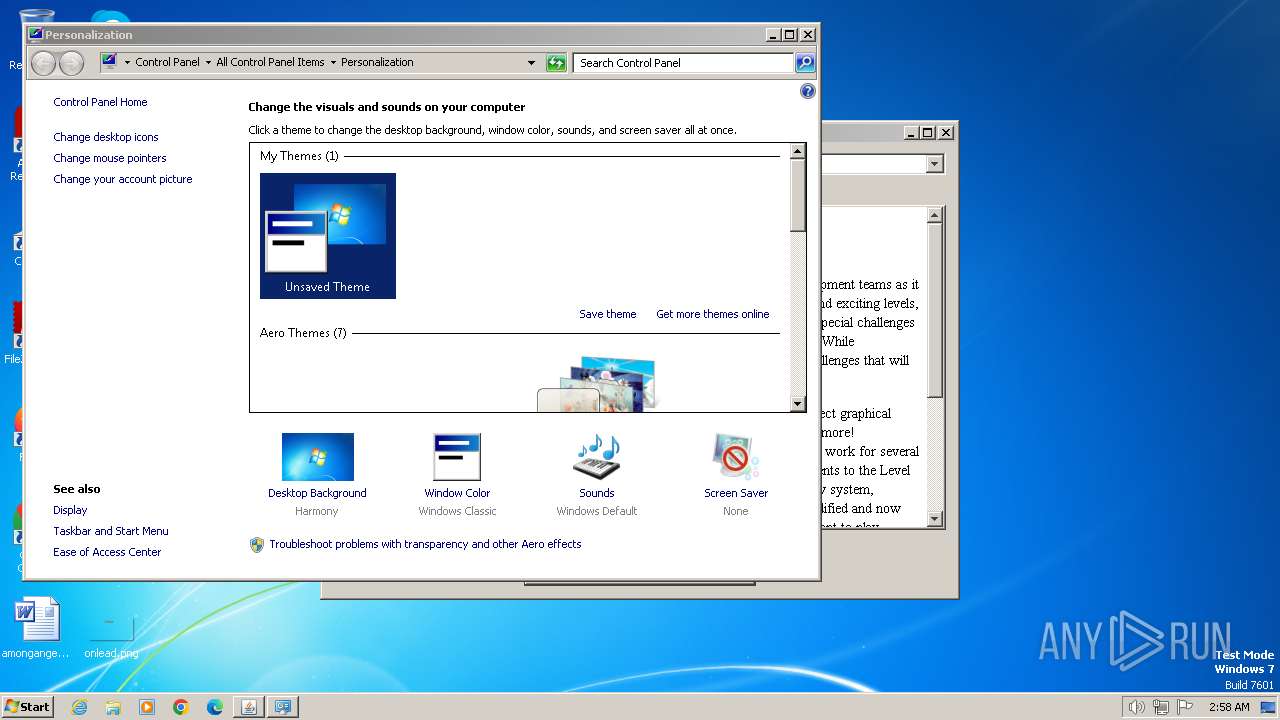Switch to the Java app taskbar button

(x=249, y=707)
